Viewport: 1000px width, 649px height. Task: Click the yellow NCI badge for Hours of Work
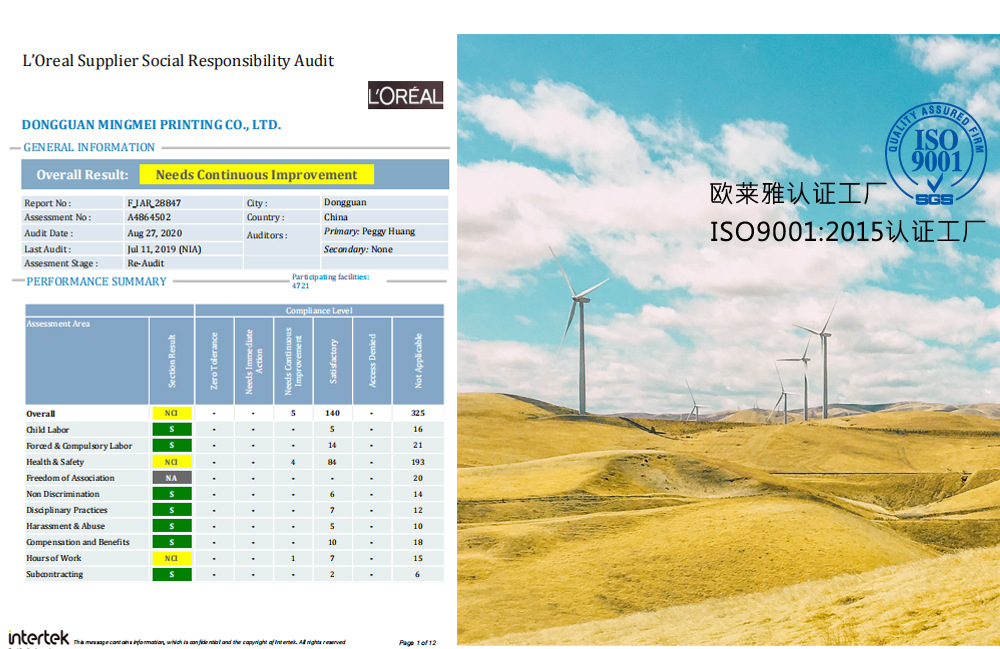click(171, 558)
